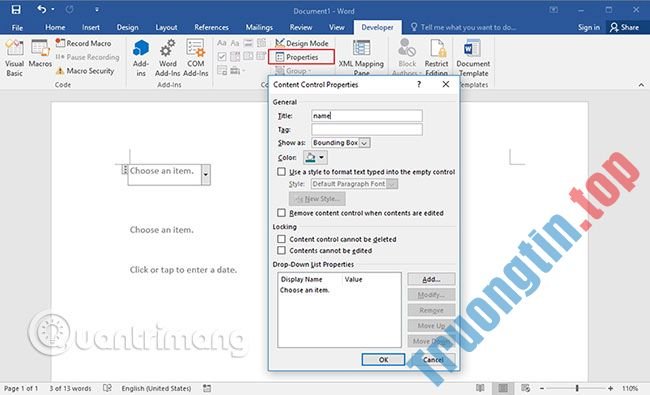Open Visual Basic editor
This screenshot has height=395, width=650.
(x=15, y=58)
